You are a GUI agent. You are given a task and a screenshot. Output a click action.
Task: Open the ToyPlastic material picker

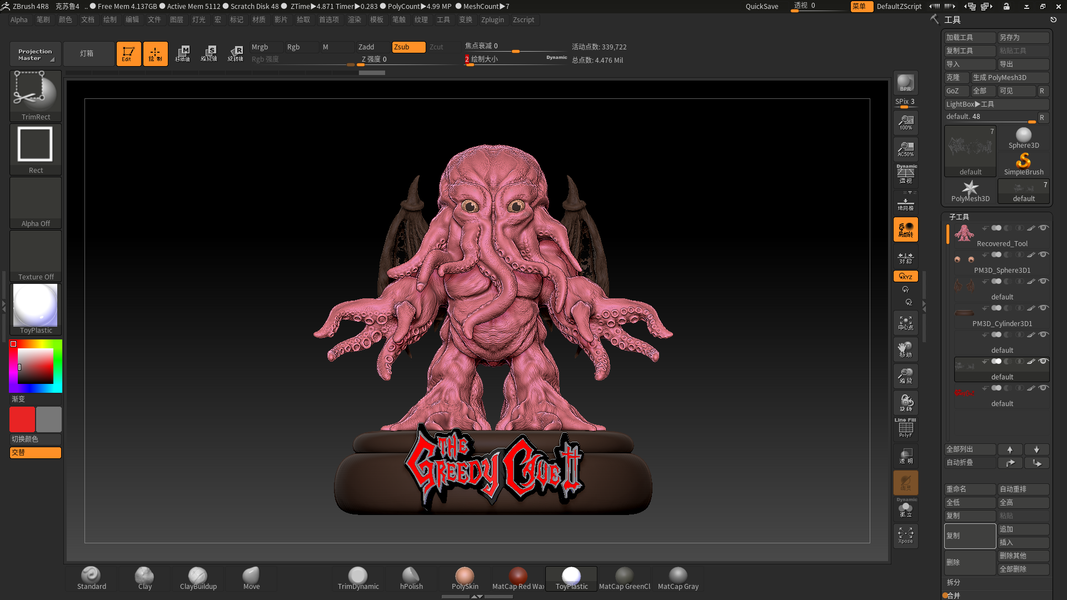click(35, 310)
